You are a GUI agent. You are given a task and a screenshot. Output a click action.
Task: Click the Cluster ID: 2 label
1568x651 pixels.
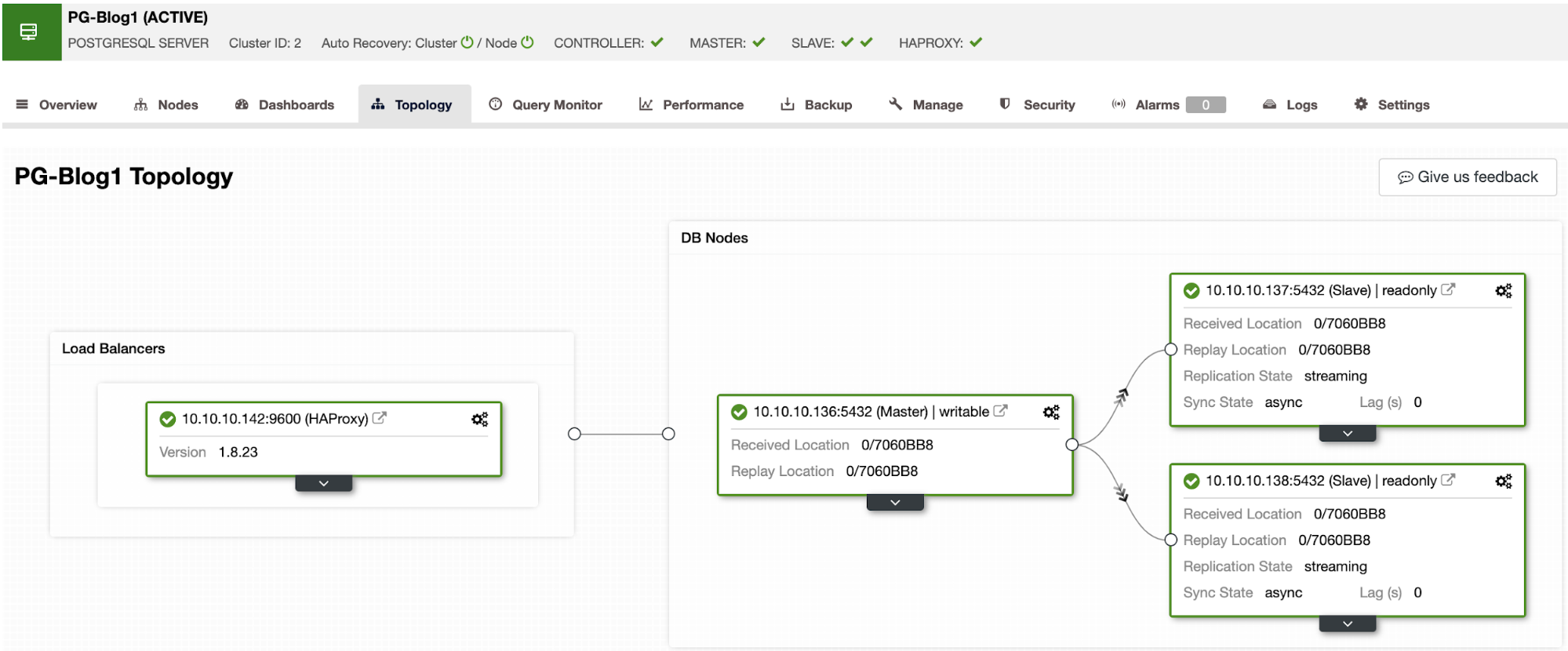coord(265,43)
